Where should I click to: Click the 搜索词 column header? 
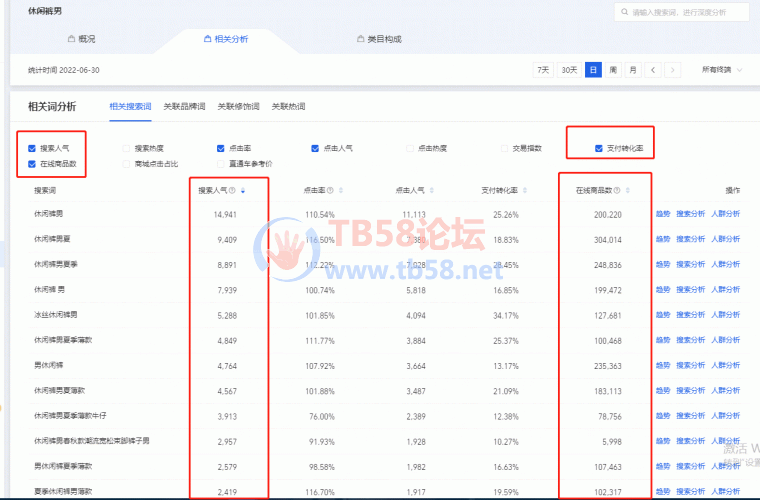tap(45, 190)
